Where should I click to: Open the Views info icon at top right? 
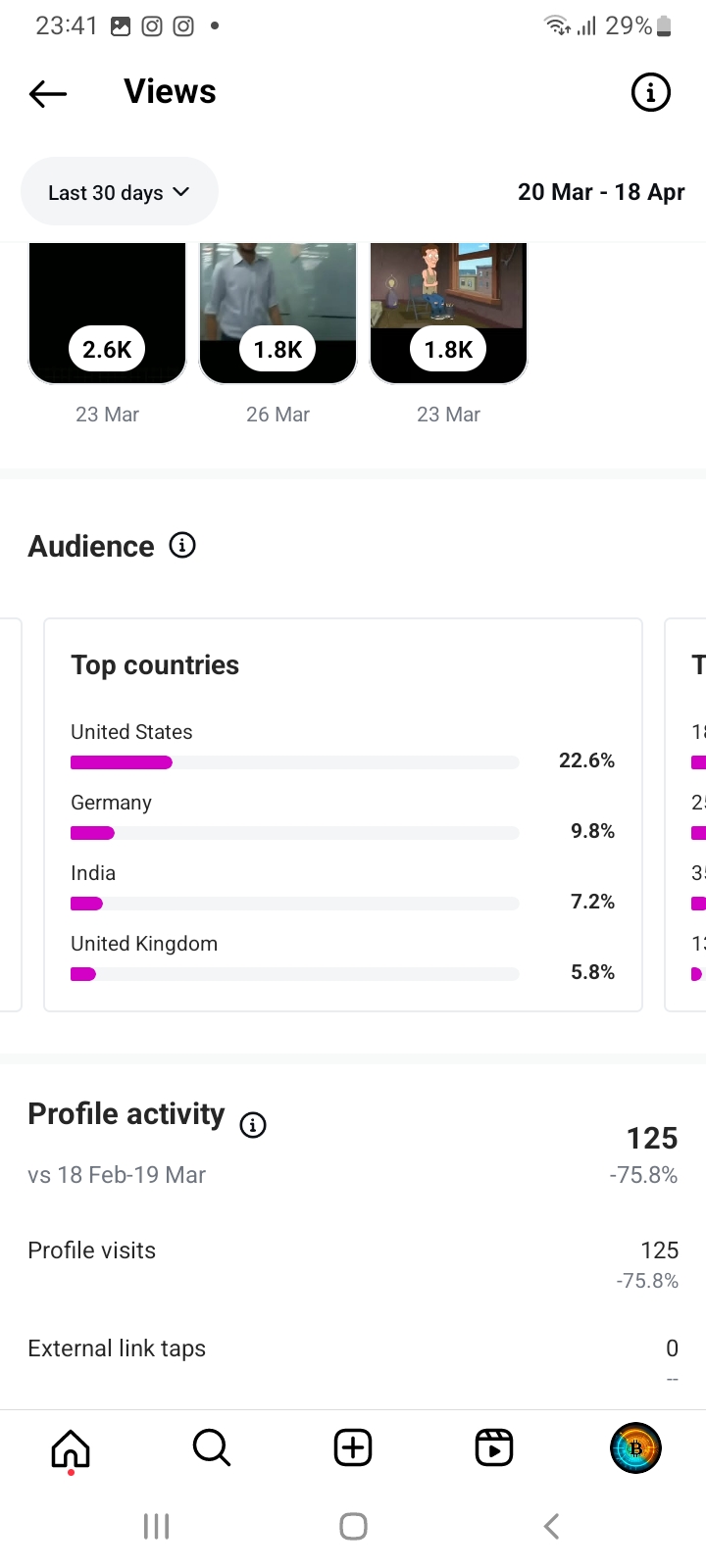(x=650, y=93)
